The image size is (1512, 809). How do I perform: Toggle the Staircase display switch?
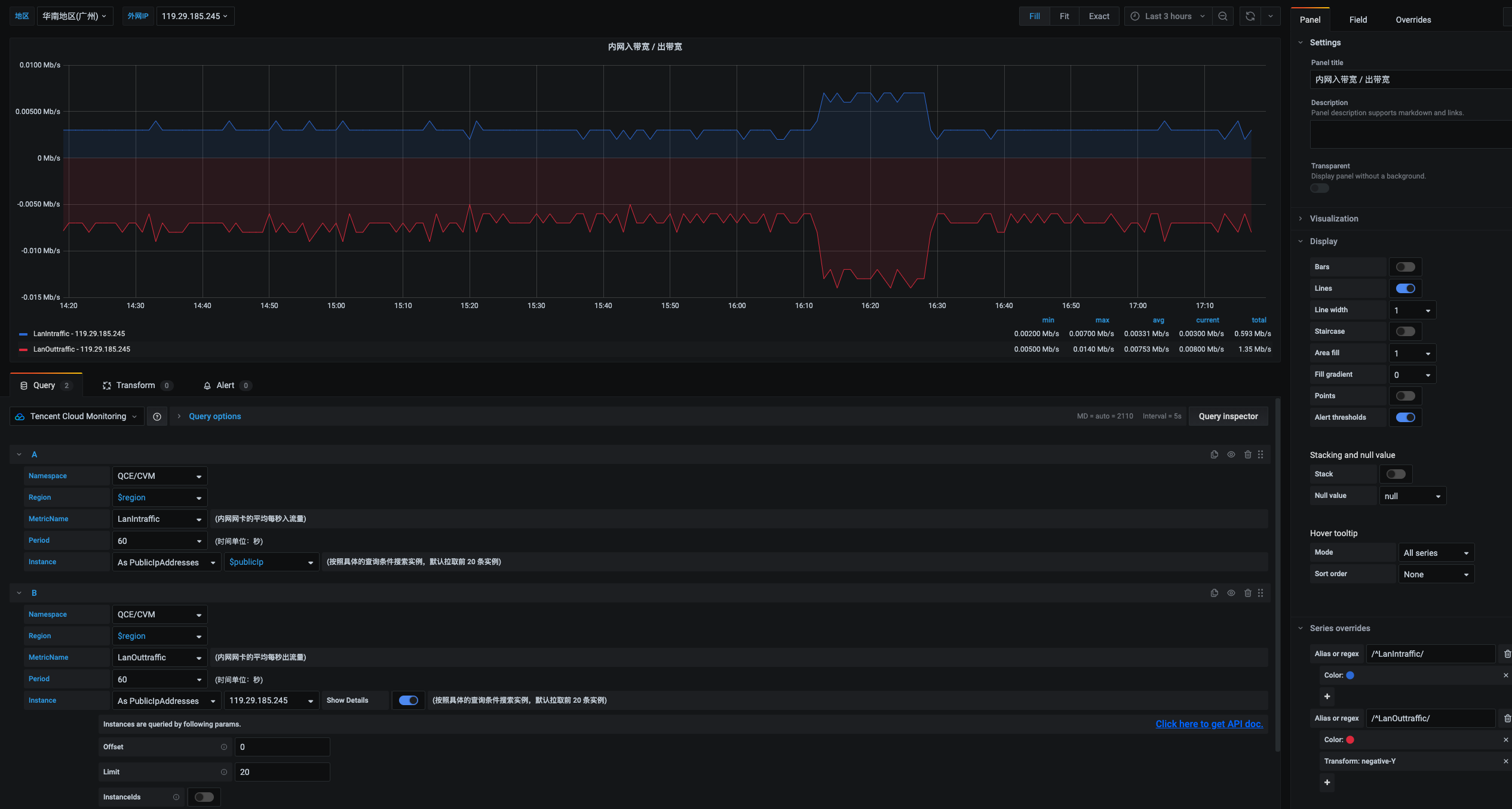coord(1404,331)
